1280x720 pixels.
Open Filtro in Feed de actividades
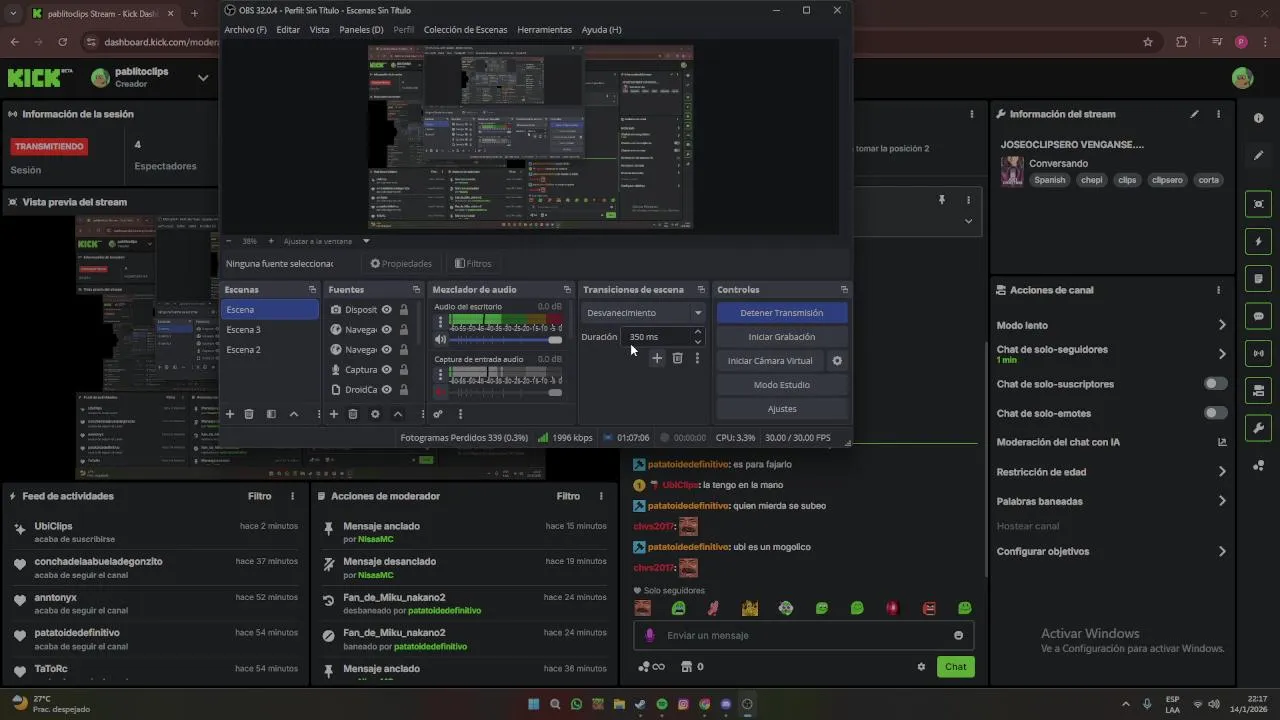point(259,496)
